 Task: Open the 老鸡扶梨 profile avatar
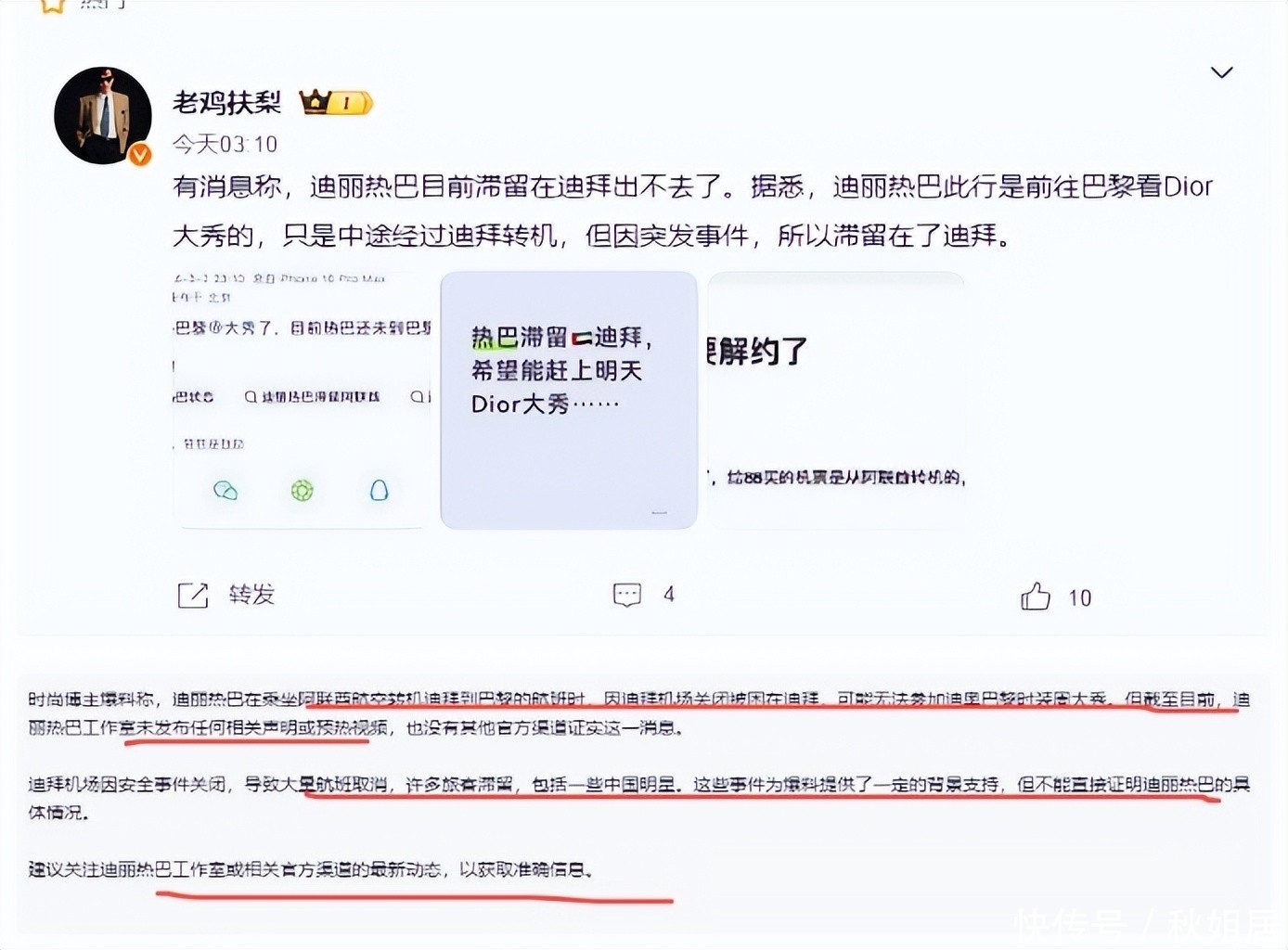point(102,116)
